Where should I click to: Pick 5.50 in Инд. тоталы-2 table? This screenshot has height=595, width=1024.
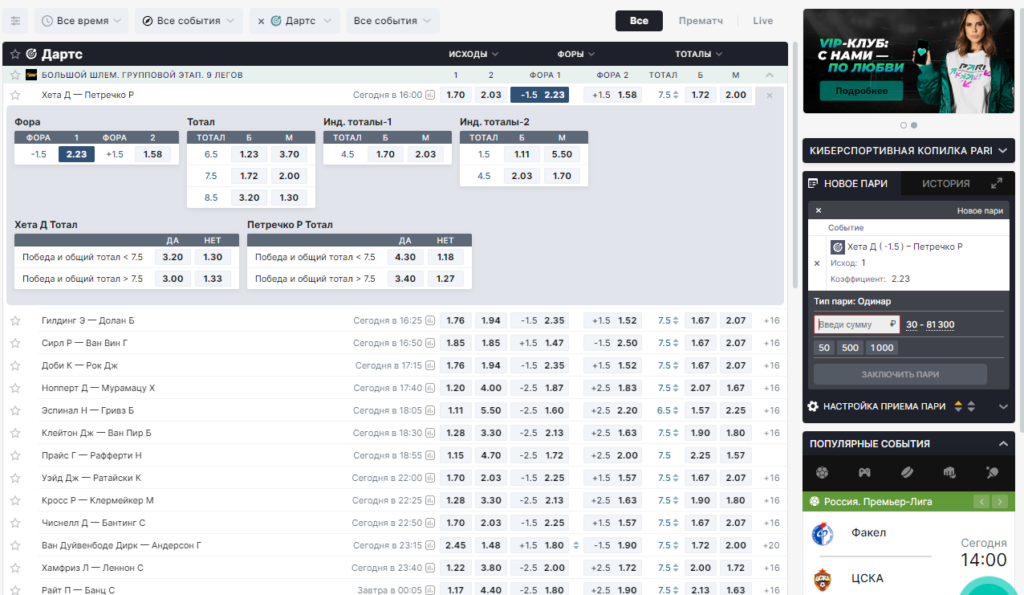[562, 154]
